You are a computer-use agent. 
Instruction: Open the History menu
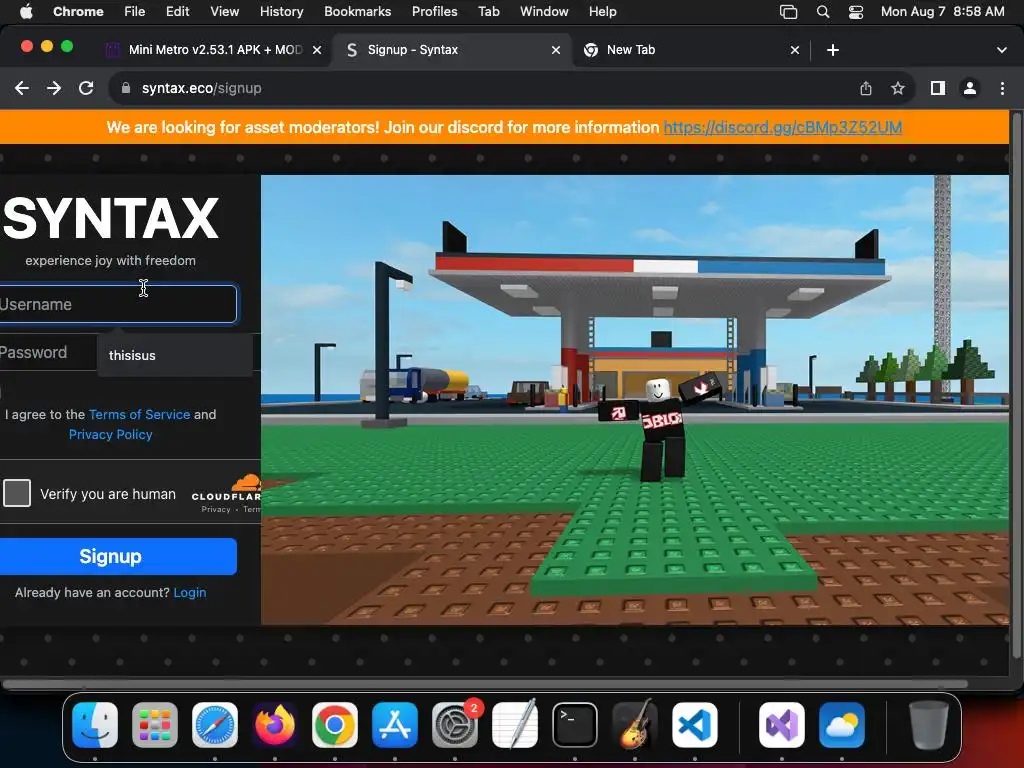(281, 12)
